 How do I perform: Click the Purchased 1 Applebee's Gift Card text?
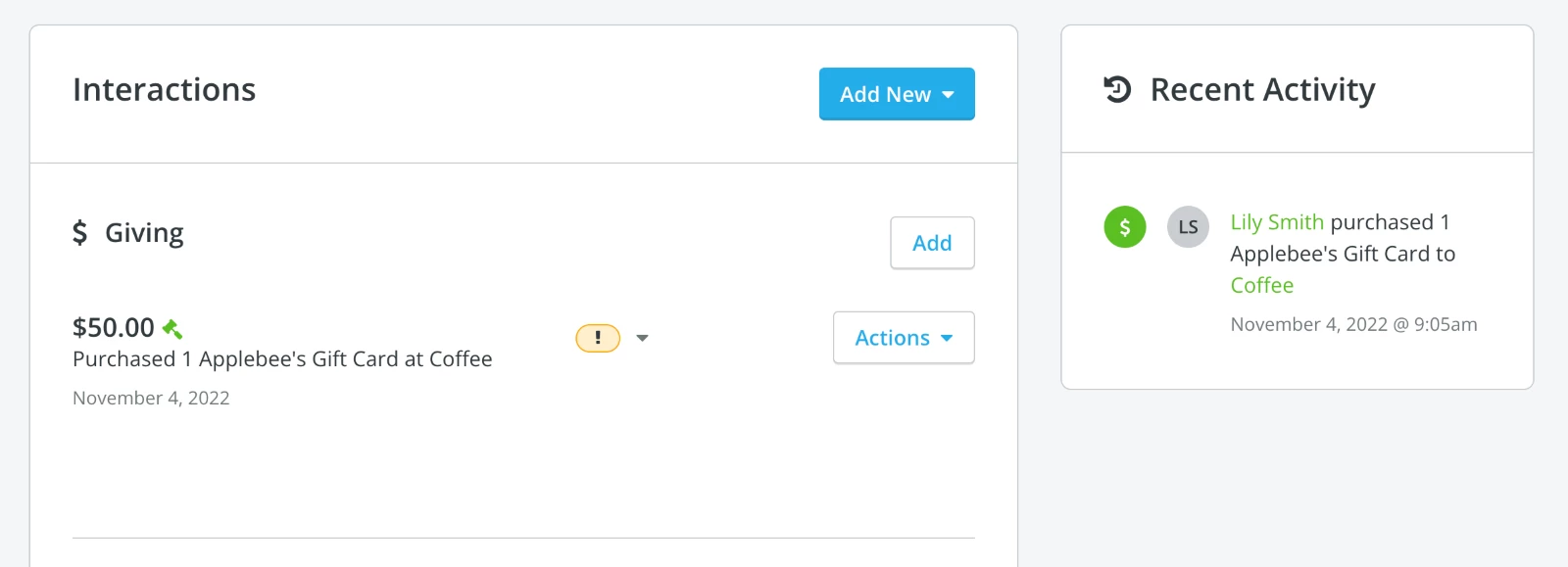(x=282, y=359)
